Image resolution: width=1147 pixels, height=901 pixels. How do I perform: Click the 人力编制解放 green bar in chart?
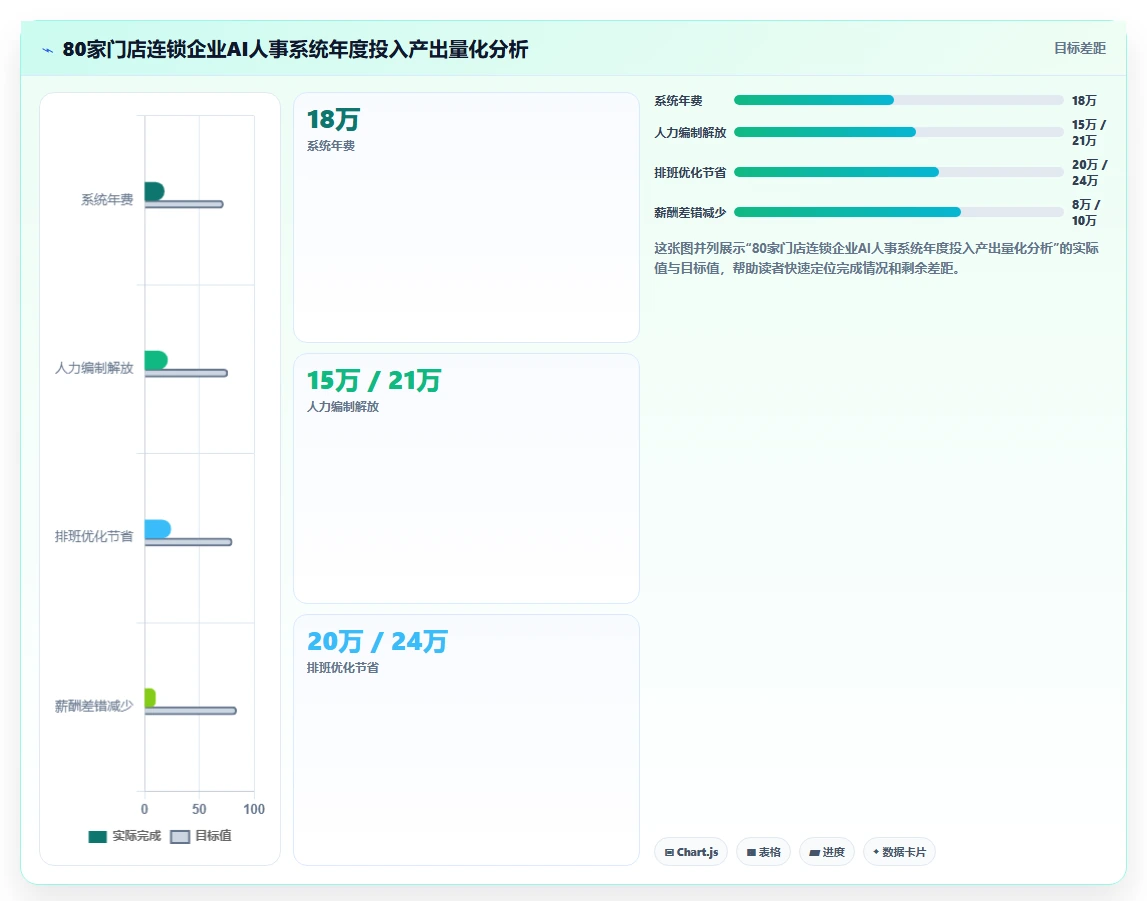point(156,361)
